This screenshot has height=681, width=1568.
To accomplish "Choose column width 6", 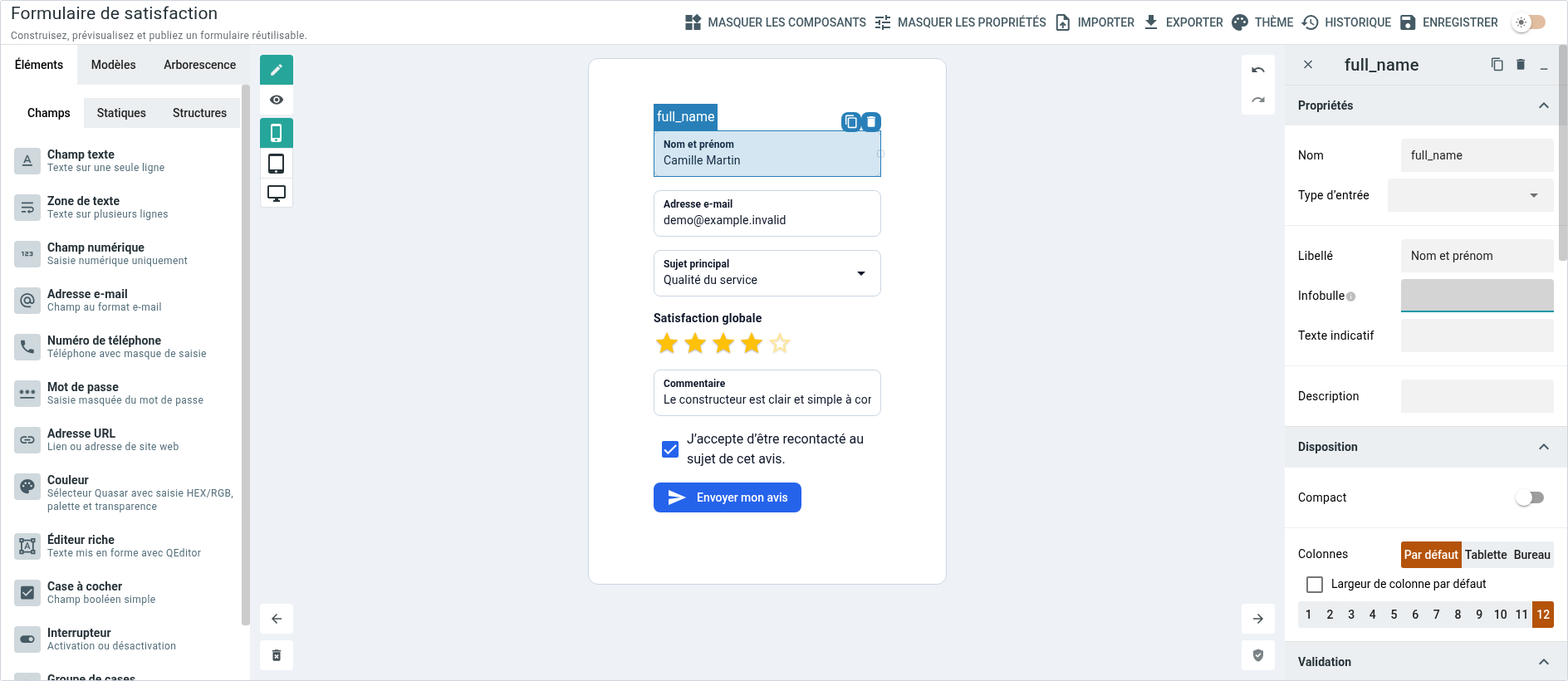I will pos(1415,615).
